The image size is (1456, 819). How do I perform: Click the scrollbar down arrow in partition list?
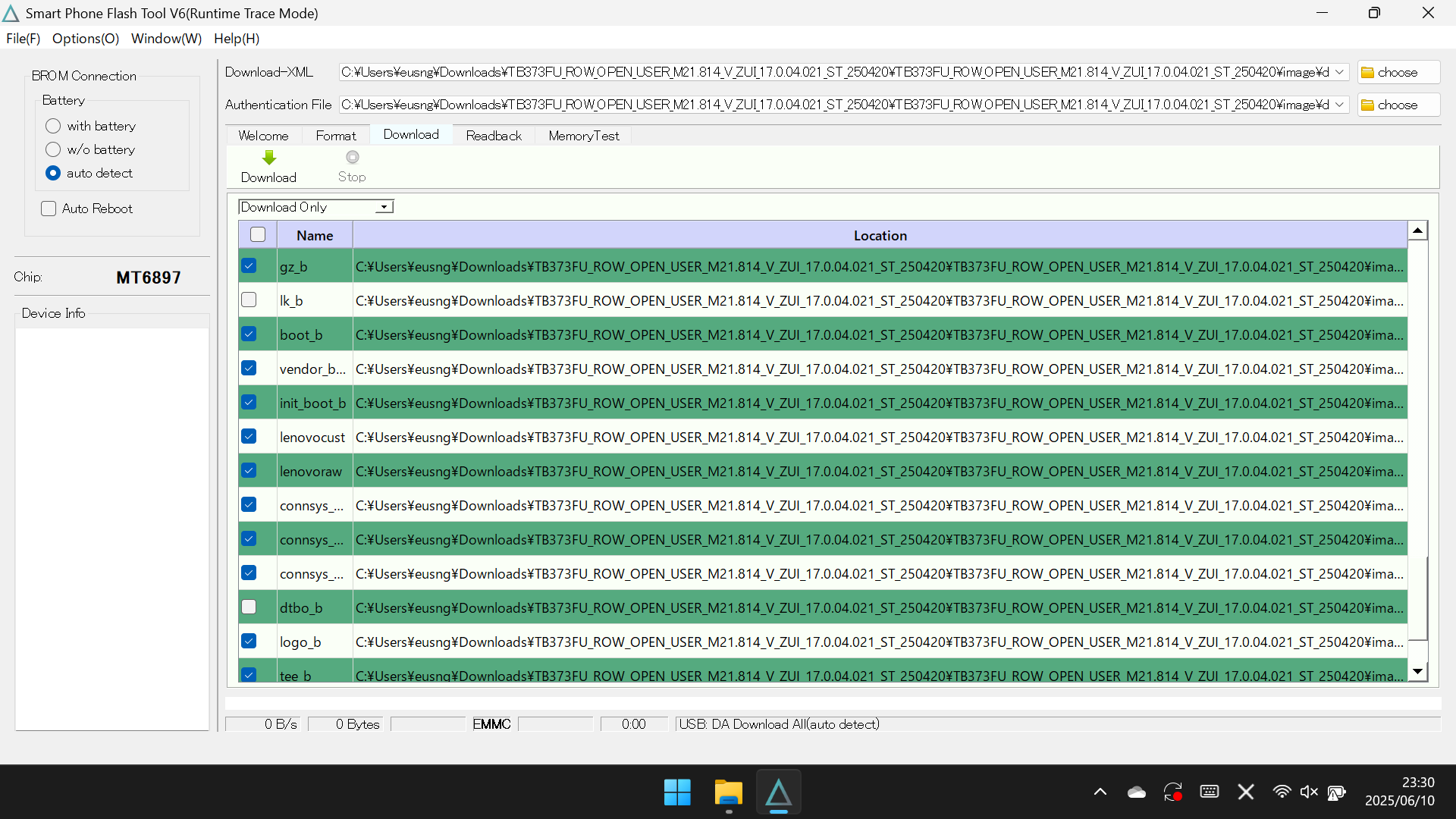coord(1418,671)
